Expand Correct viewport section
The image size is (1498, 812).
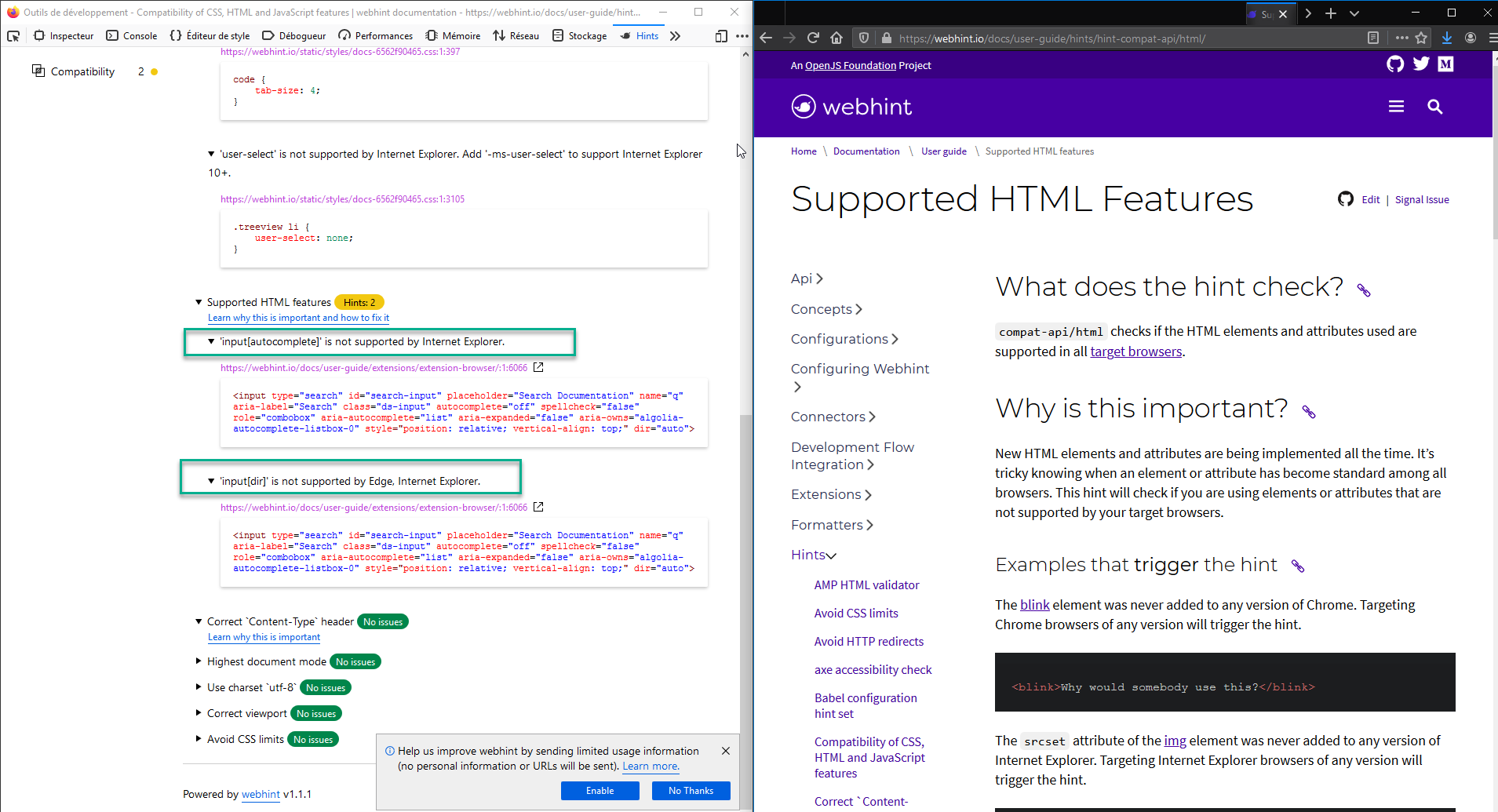click(199, 713)
